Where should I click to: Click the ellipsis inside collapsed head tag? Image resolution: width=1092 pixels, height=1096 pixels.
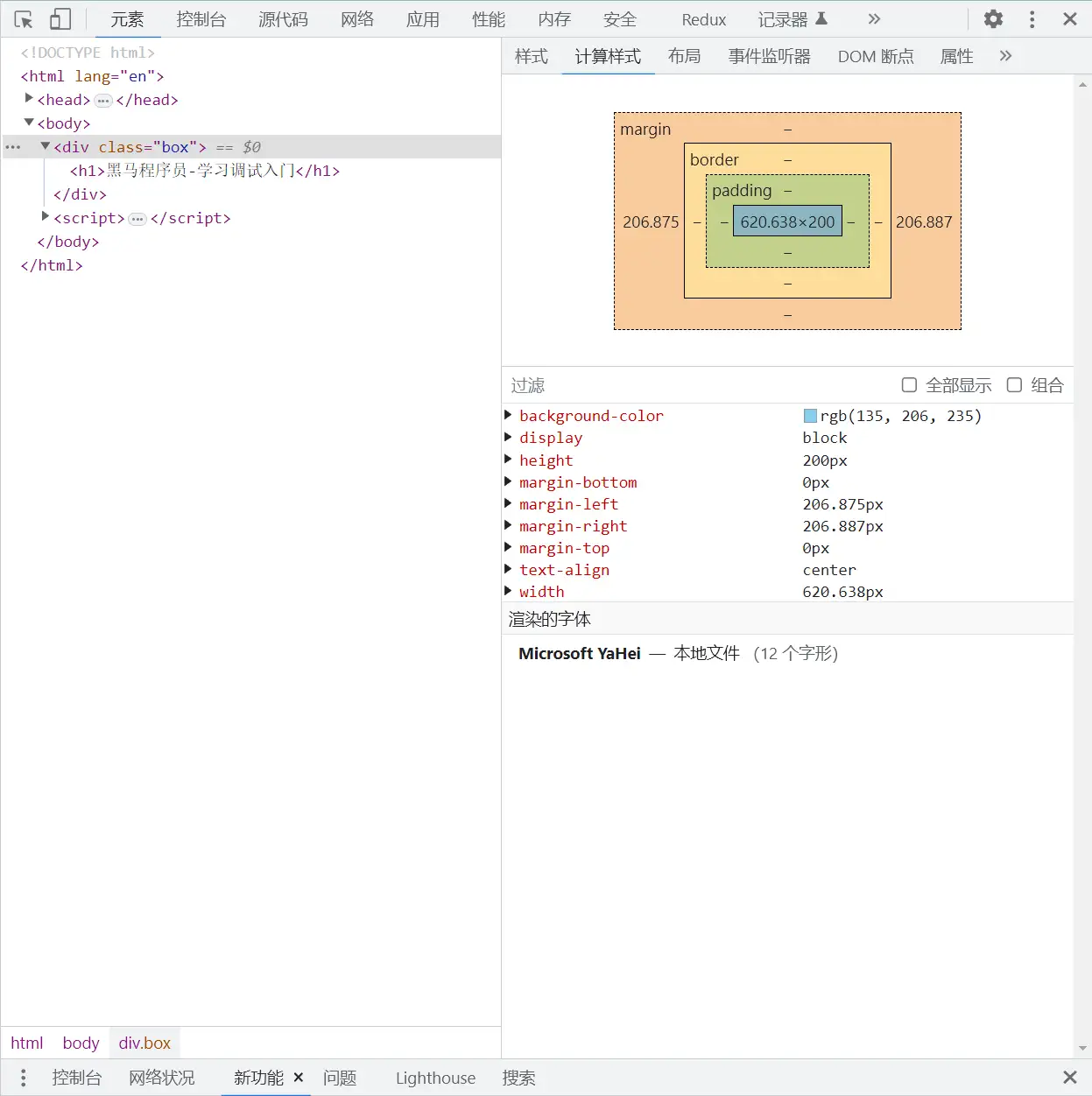coord(103,101)
